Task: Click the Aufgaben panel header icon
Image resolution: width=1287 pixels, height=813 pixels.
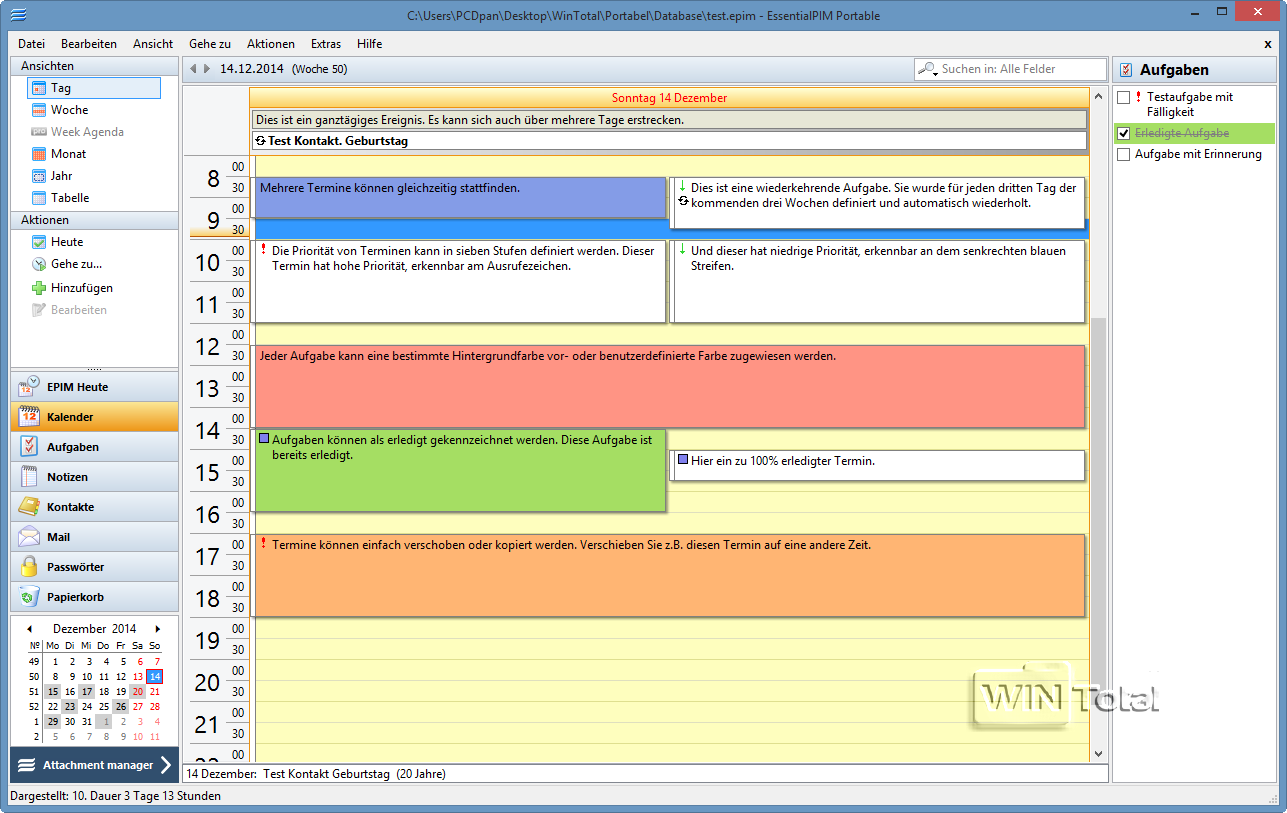Action: coord(1127,70)
